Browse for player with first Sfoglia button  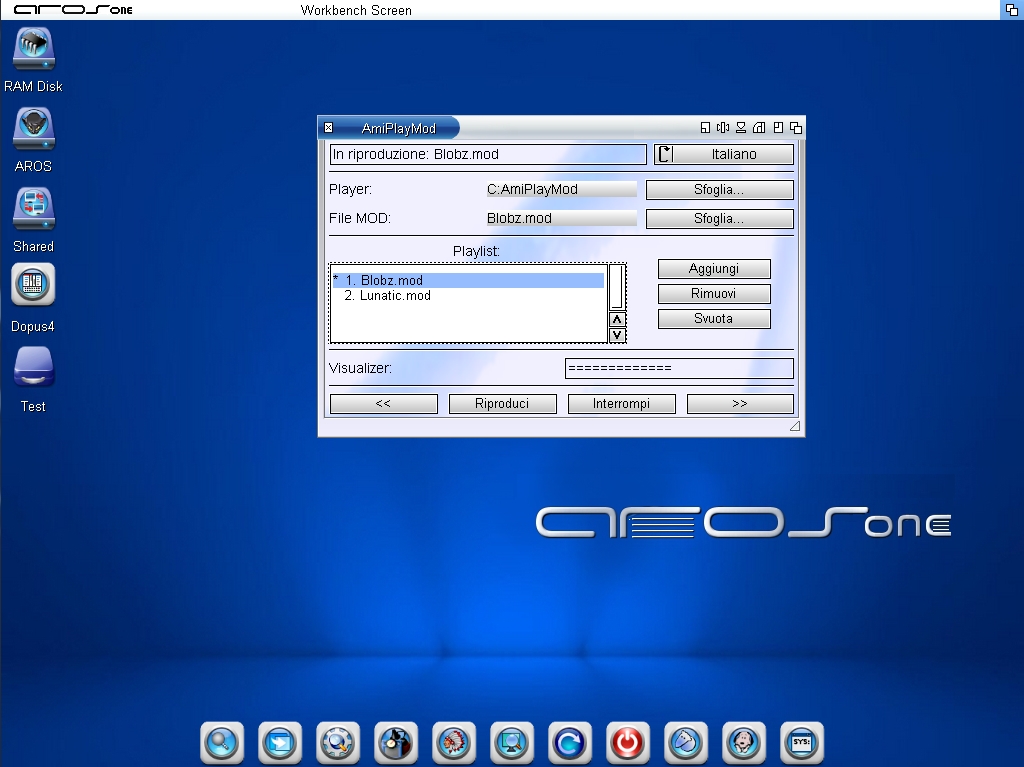click(720, 189)
